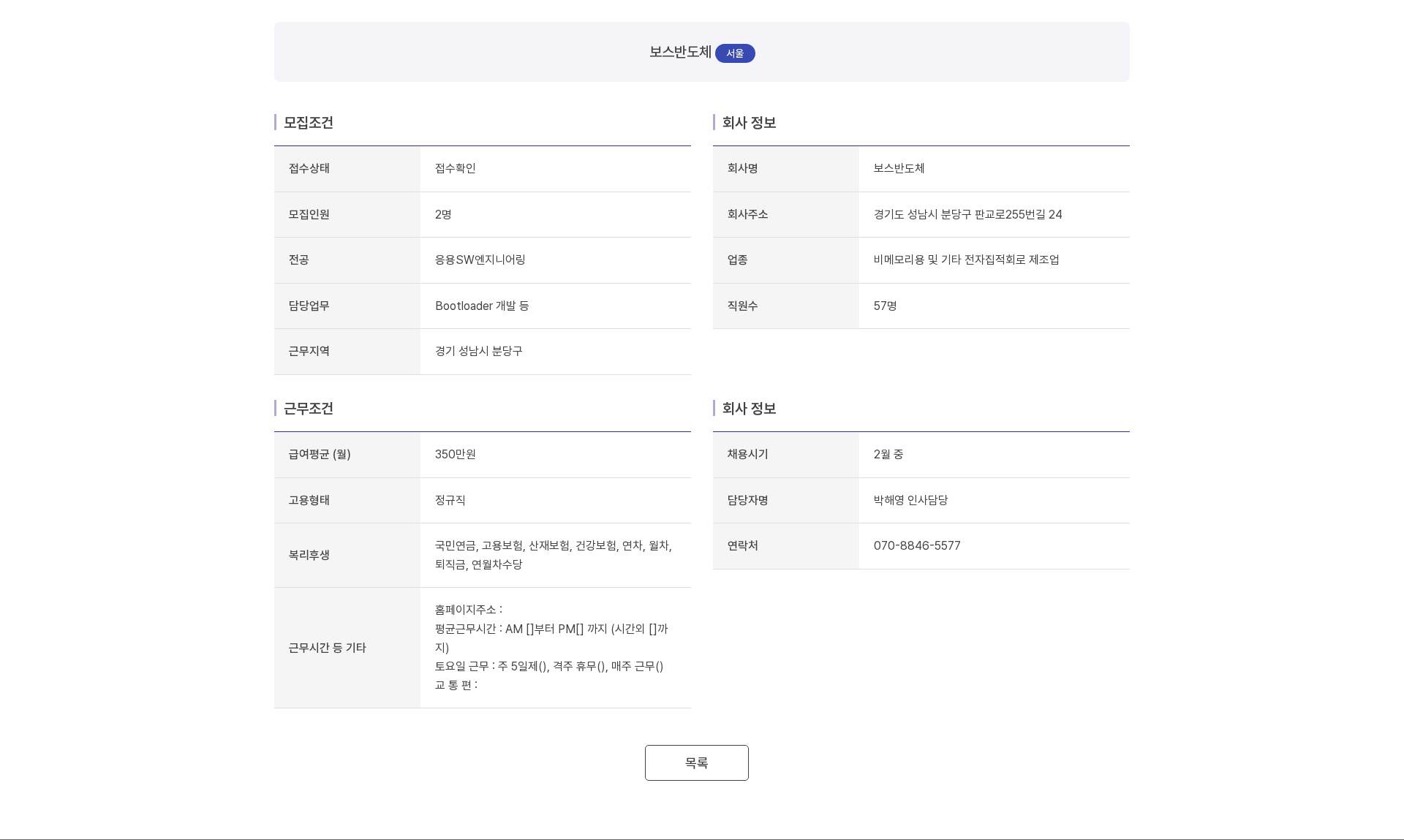Image resolution: width=1404 pixels, height=840 pixels.
Task: Select the 보스반도체 title text in header
Action: pyautogui.click(x=680, y=52)
